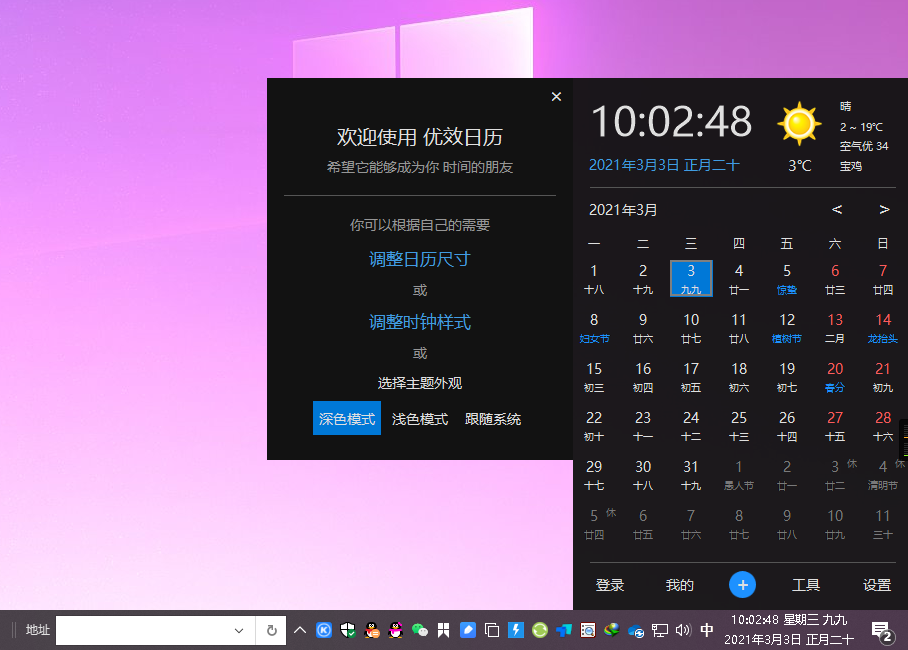908x650 pixels.
Task: Click the refresh icon beside the address bar
Action: (x=270, y=630)
